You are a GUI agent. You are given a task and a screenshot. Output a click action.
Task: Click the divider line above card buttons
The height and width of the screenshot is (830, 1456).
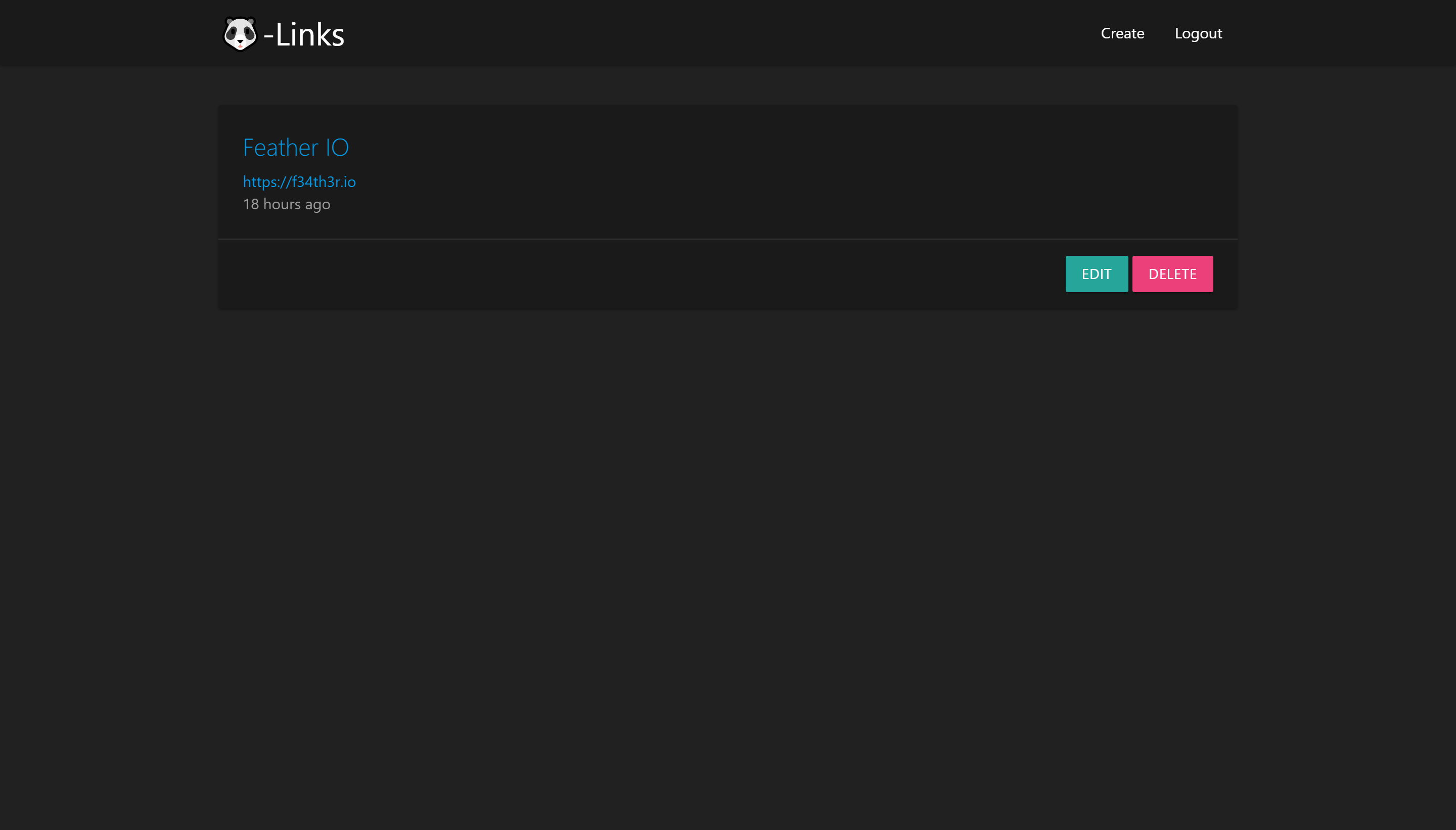click(x=727, y=239)
